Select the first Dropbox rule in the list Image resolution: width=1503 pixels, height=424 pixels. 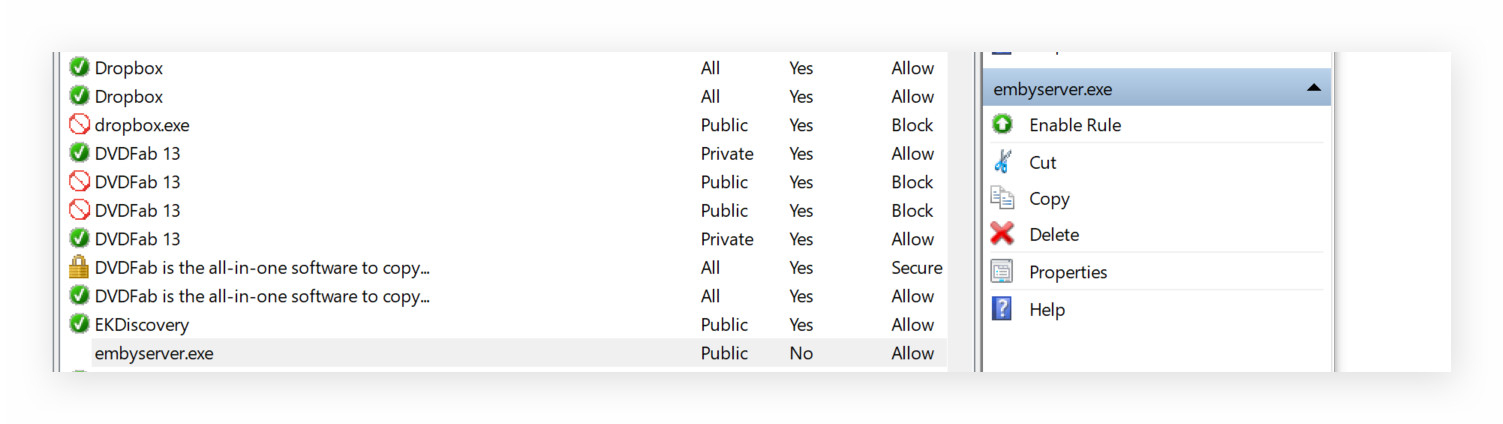point(129,68)
